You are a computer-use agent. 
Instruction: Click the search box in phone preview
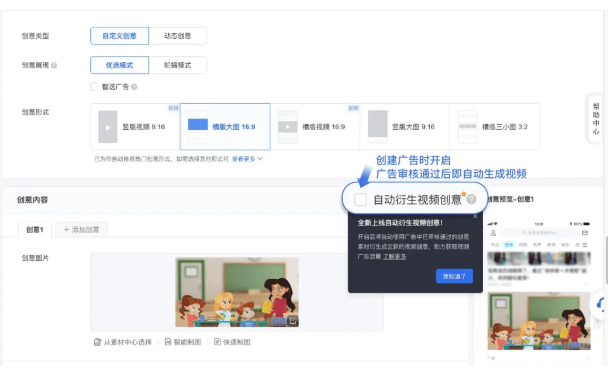point(539,233)
